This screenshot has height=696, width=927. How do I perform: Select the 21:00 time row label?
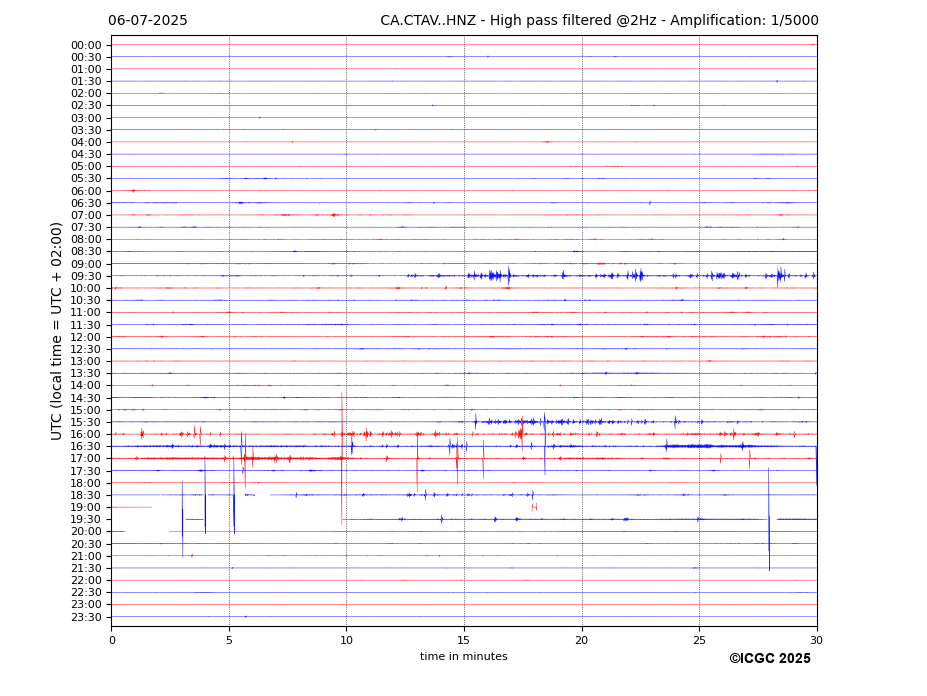(x=86, y=556)
